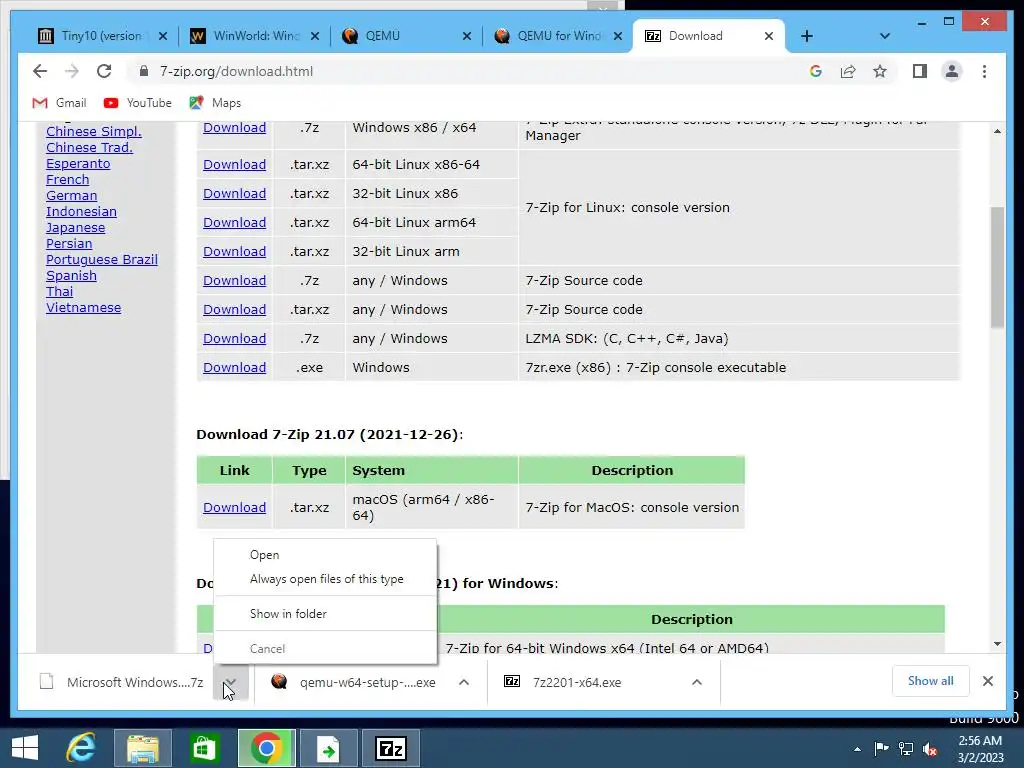Open the tab search chevron

[x=885, y=36]
